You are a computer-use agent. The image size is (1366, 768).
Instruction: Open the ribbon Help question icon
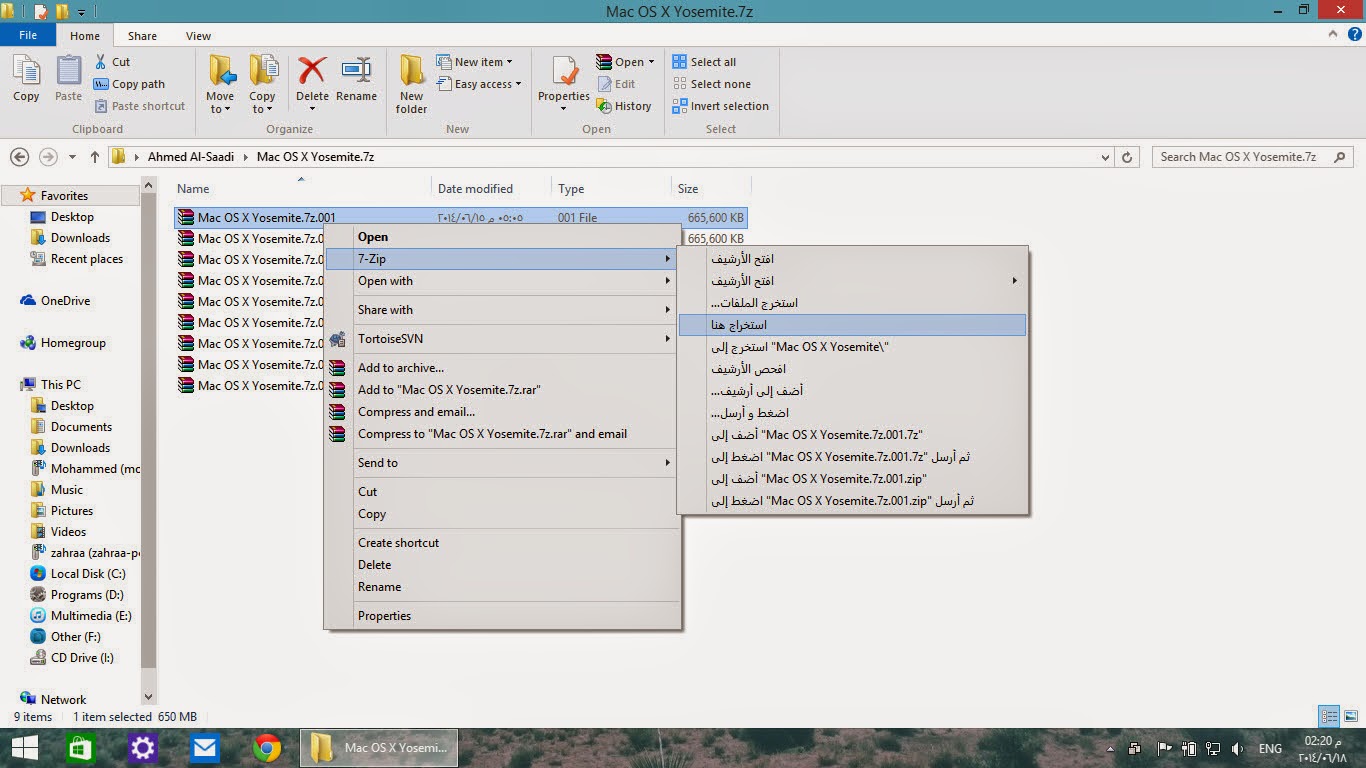(1353, 35)
